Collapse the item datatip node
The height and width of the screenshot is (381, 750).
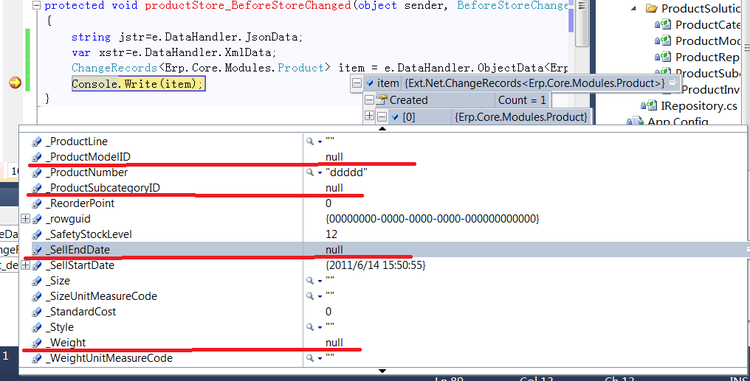click(x=357, y=83)
